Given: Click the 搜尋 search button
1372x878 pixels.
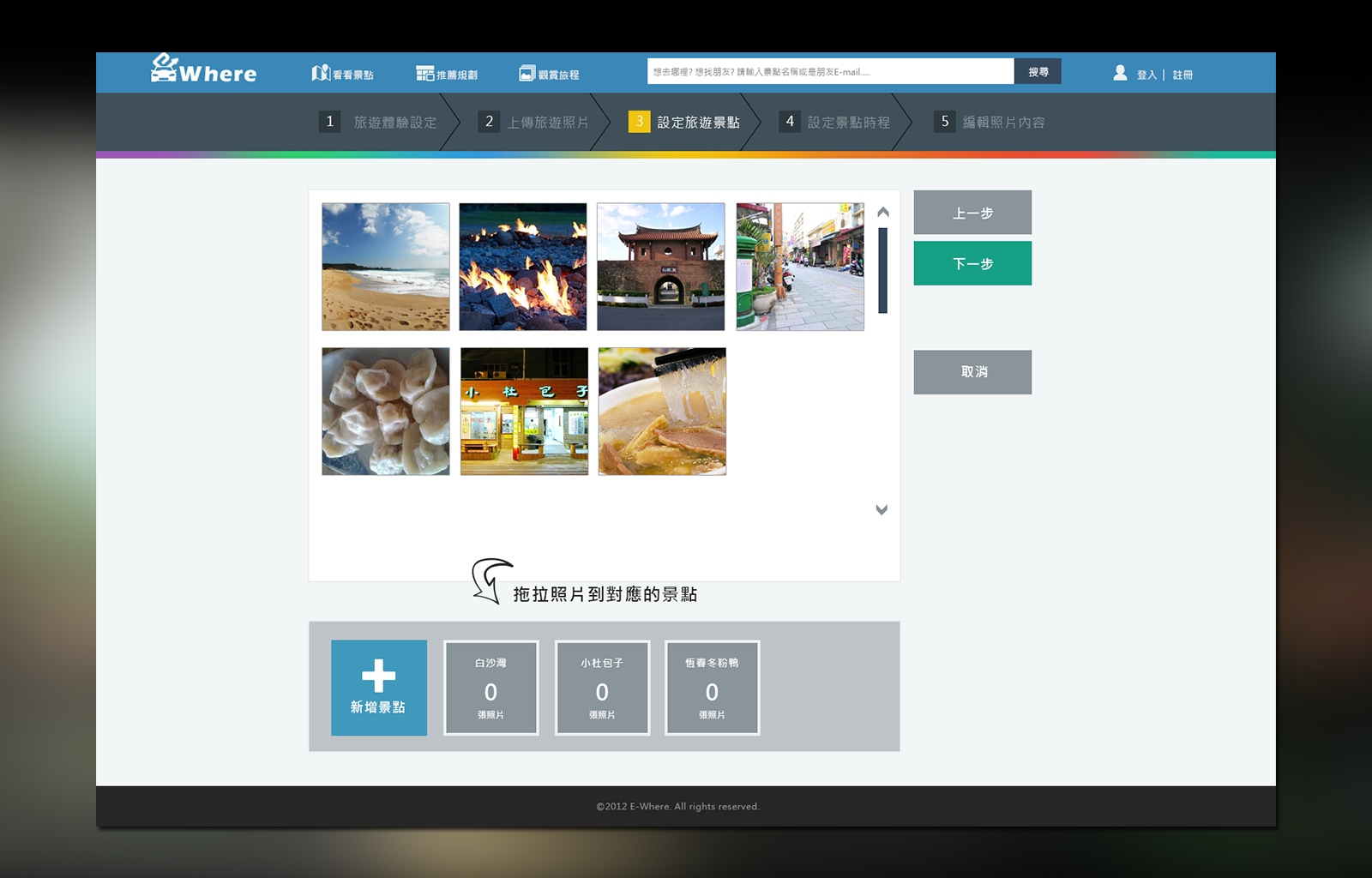Looking at the screenshot, I should [x=1038, y=72].
